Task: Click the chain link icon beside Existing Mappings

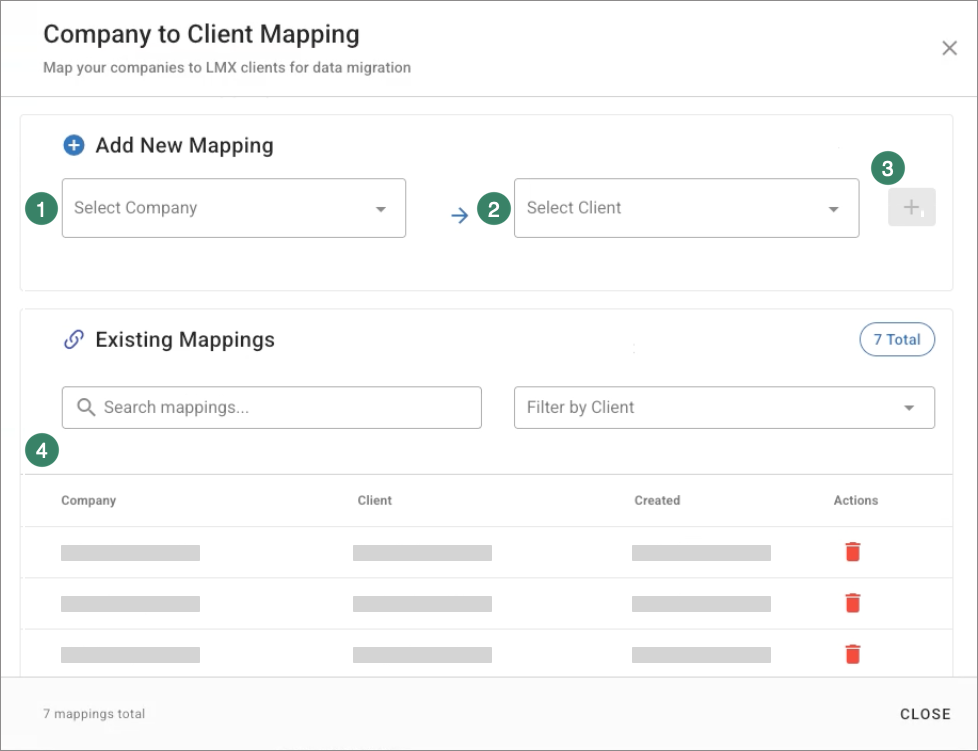Action: (x=73, y=340)
